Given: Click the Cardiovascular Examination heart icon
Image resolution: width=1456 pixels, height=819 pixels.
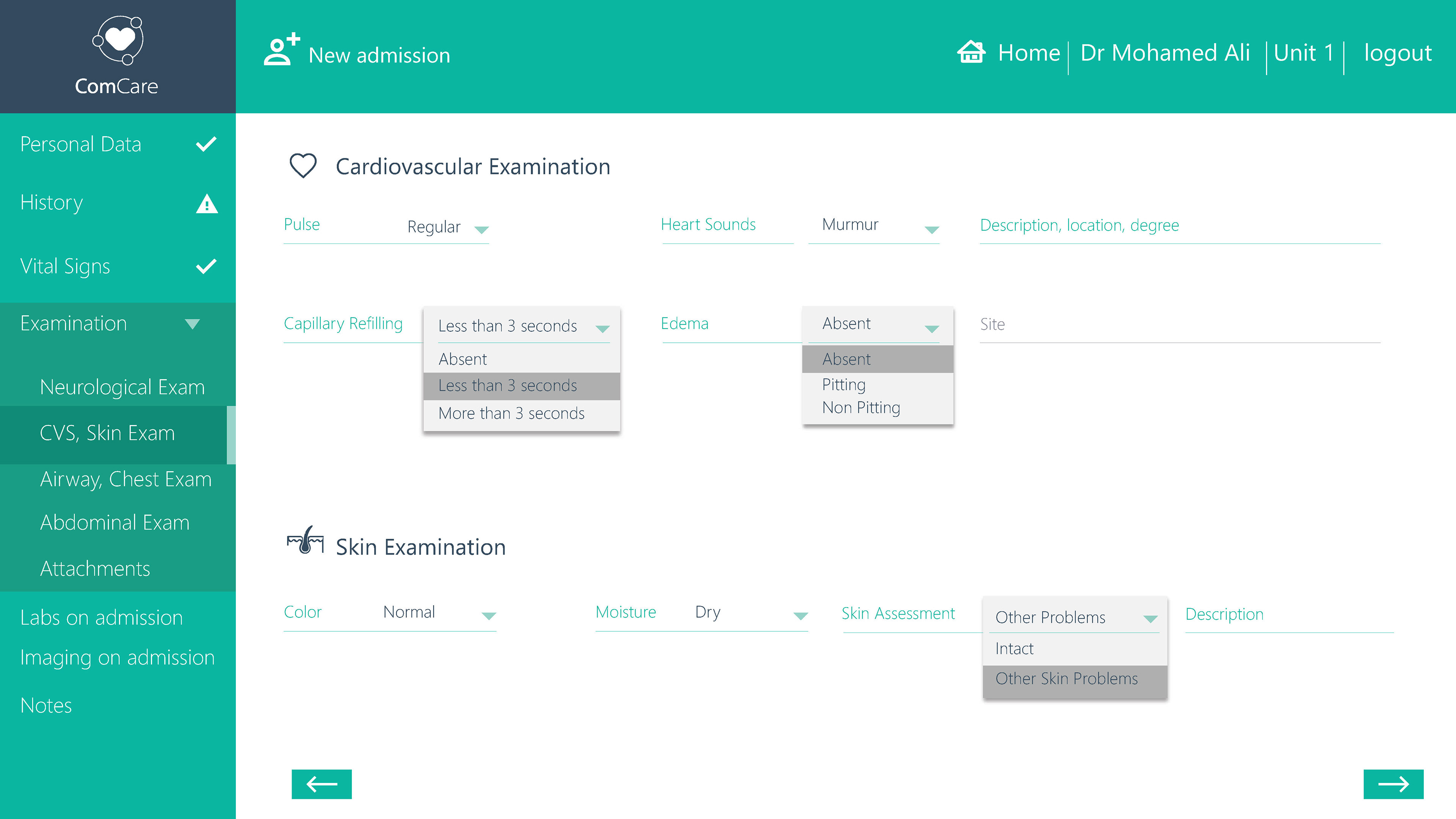Looking at the screenshot, I should [x=303, y=166].
